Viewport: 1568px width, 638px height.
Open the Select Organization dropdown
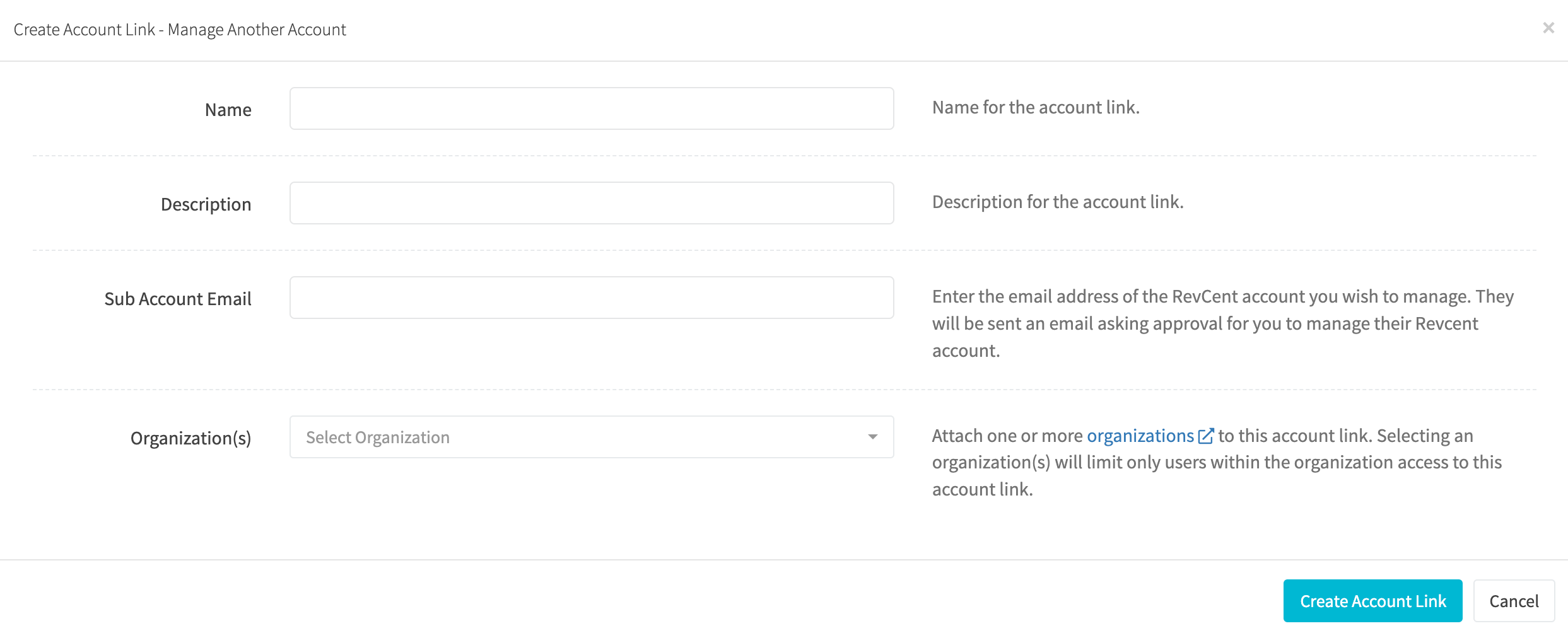click(592, 437)
